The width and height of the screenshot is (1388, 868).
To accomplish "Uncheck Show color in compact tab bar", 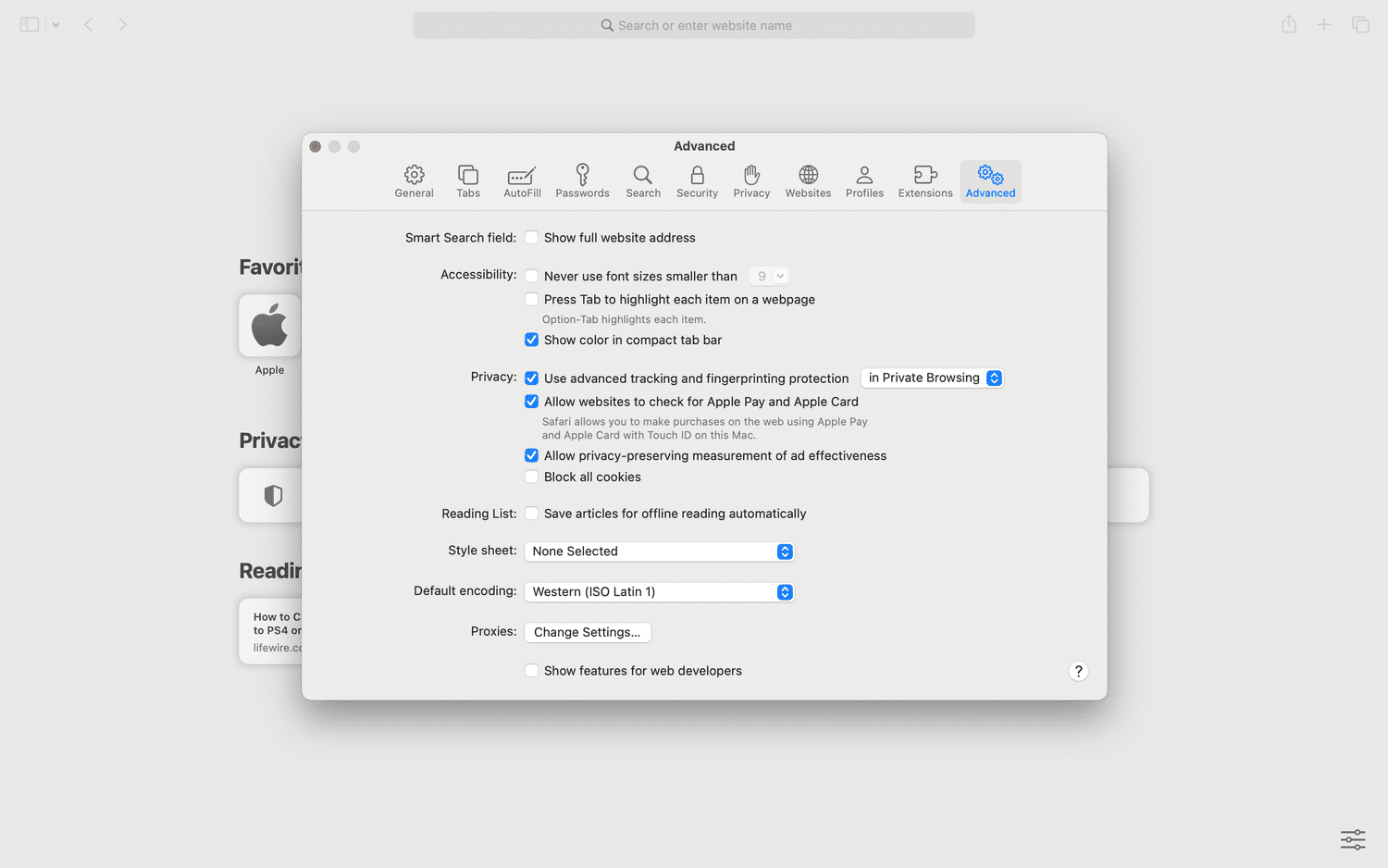I will [x=531, y=340].
